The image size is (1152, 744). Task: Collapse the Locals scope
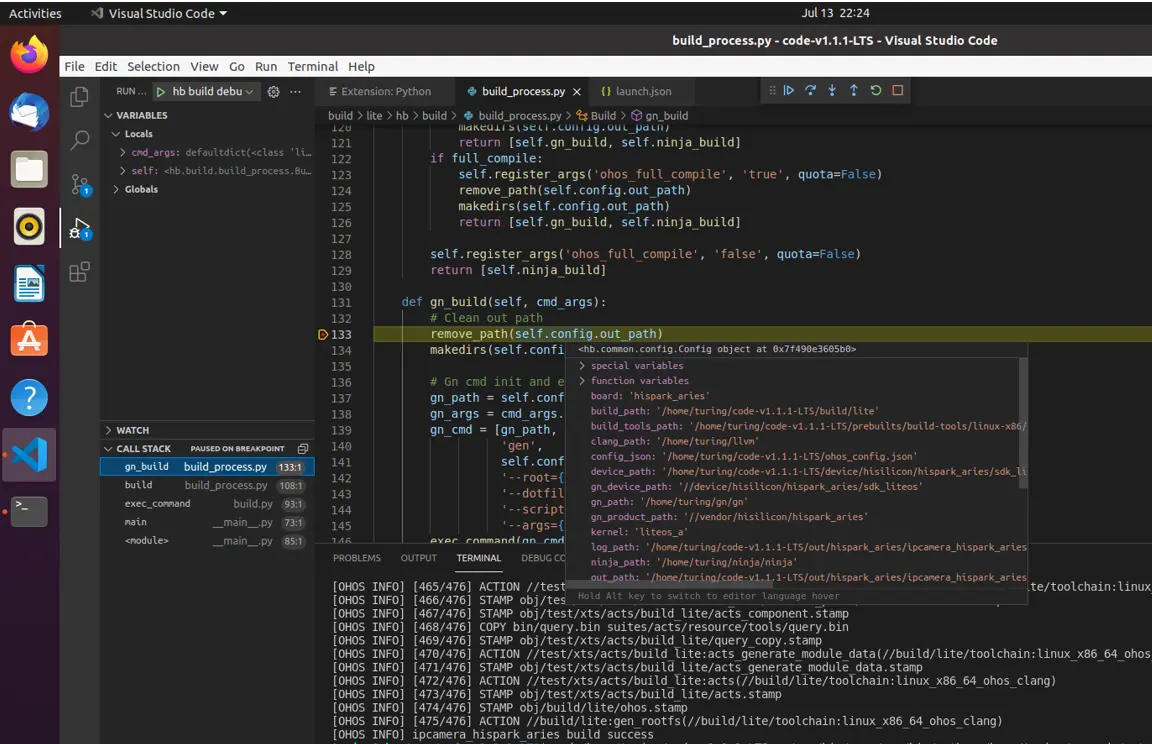(116, 134)
